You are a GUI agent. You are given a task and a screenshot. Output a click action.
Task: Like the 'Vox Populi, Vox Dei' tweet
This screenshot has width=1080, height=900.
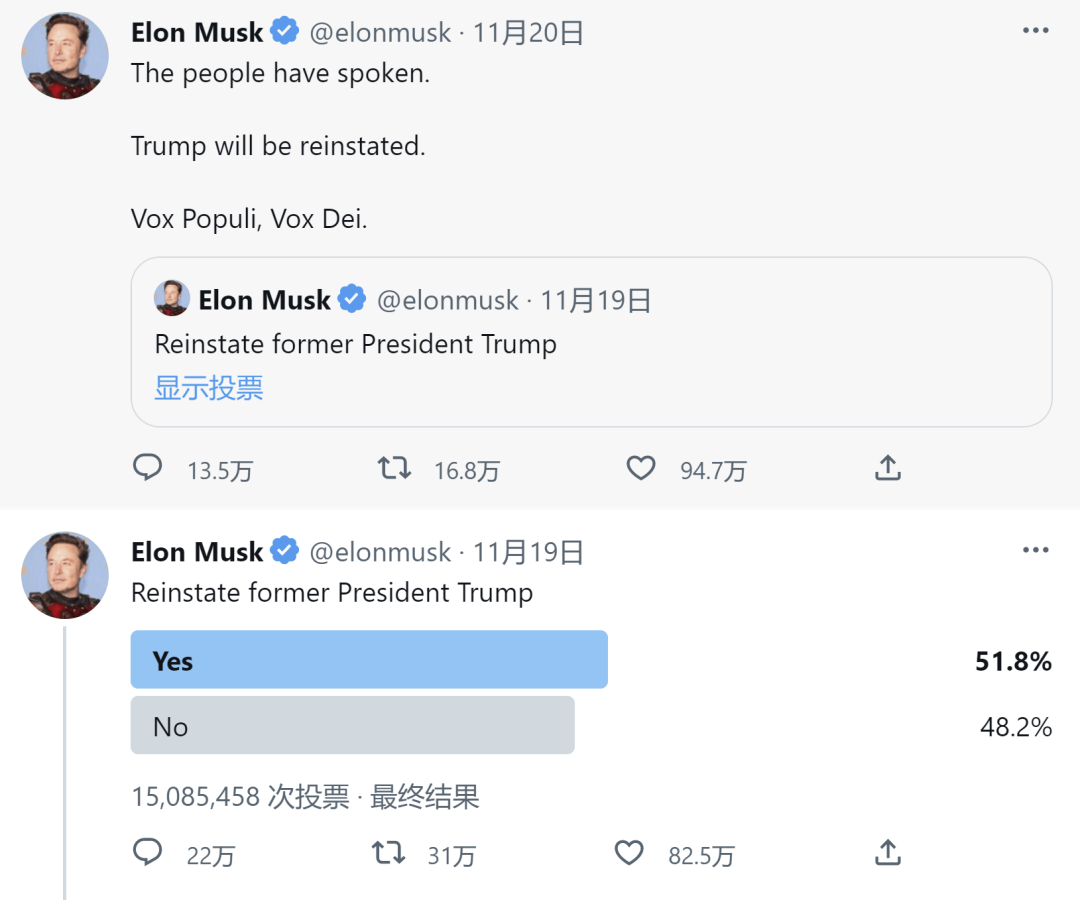tap(640, 468)
